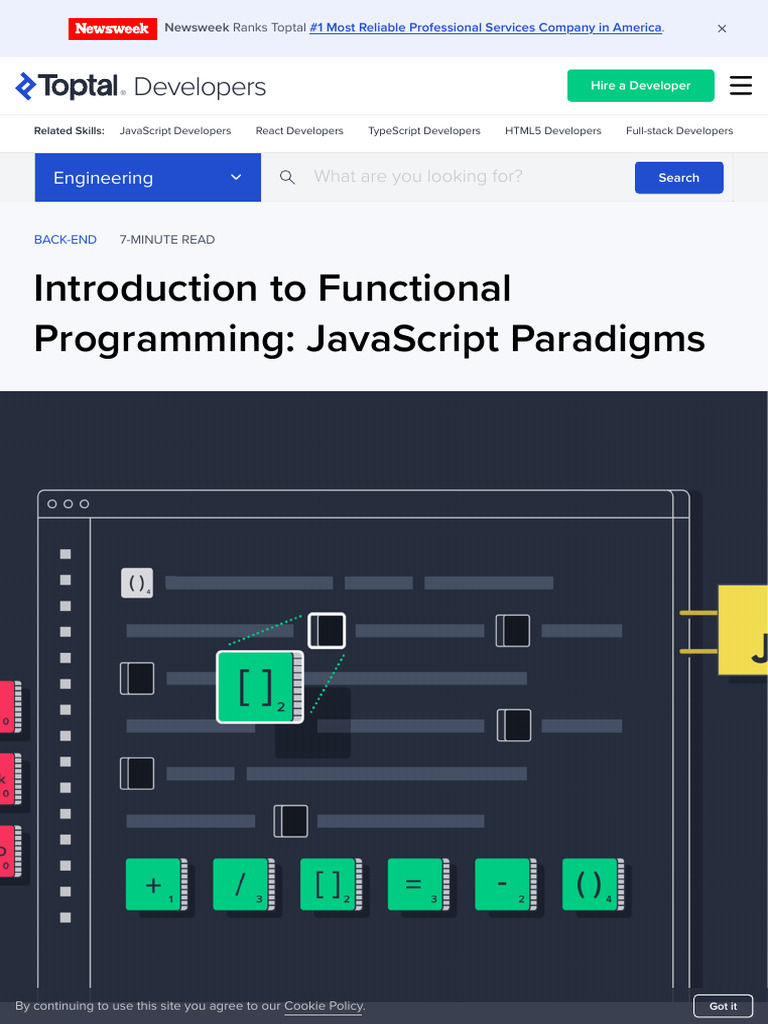The image size is (768, 1024).
Task: Dismiss the Newsweek announcement banner
Action: coord(722,29)
